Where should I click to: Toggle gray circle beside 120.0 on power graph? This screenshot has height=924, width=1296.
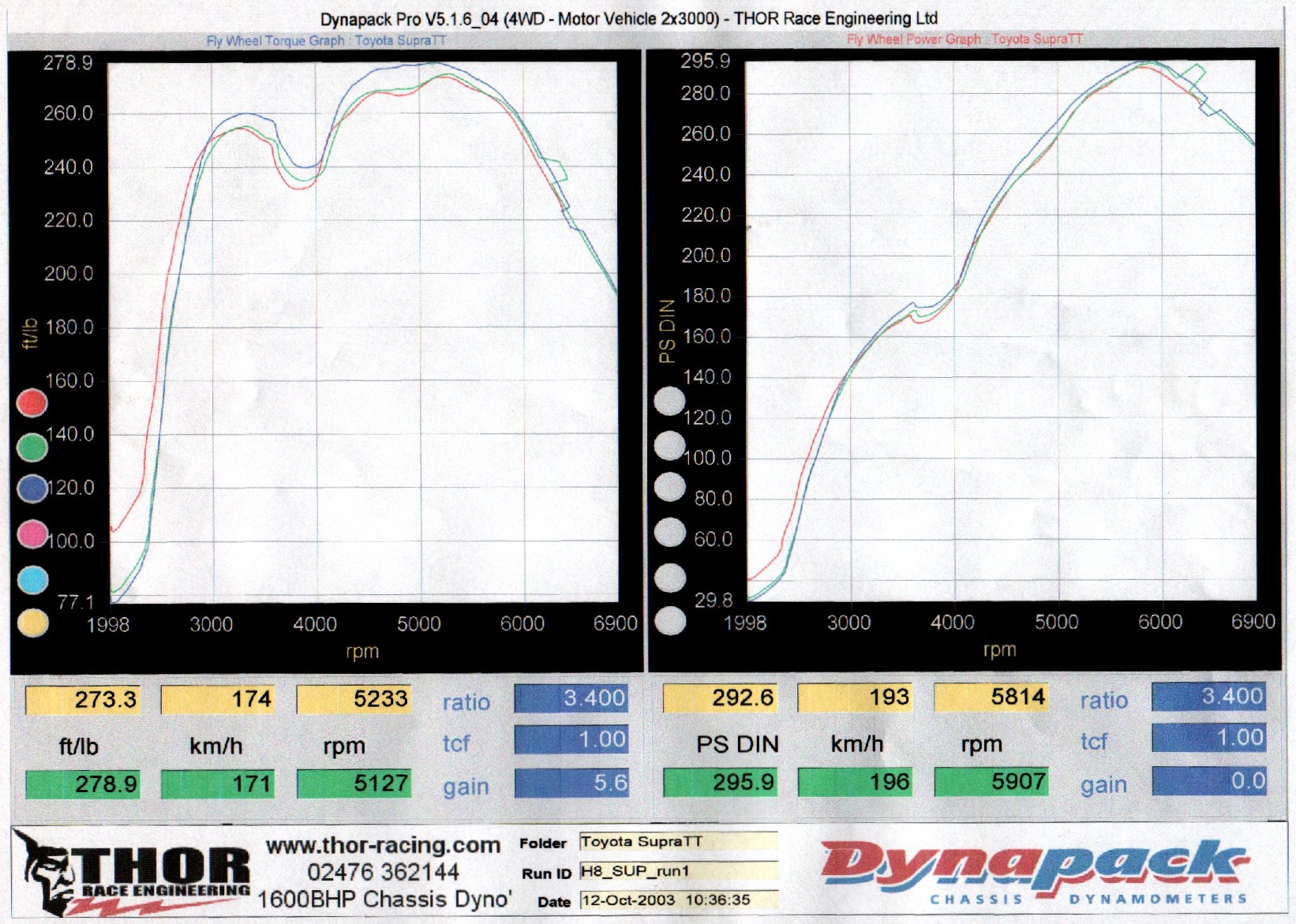pos(669,401)
